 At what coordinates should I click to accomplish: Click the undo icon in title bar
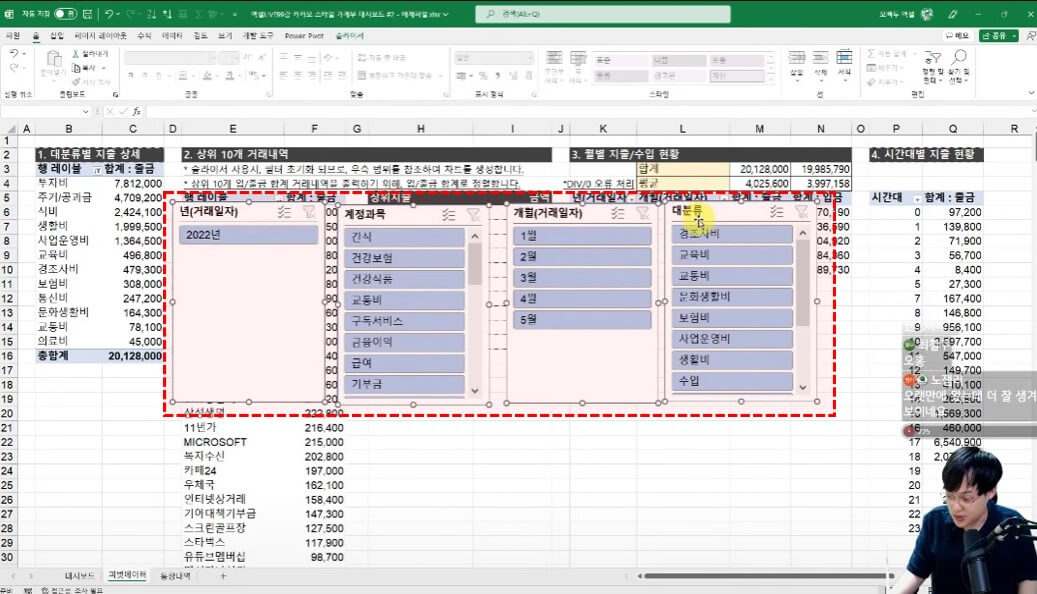click(109, 14)
